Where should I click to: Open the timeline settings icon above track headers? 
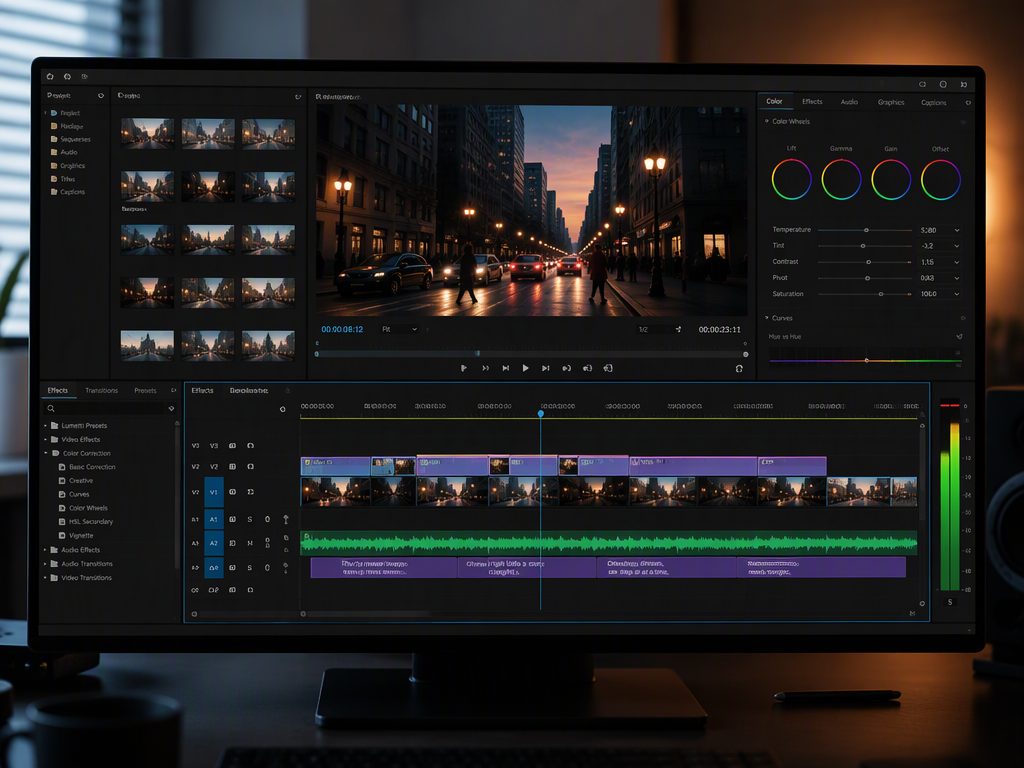[x=282, y=409]
